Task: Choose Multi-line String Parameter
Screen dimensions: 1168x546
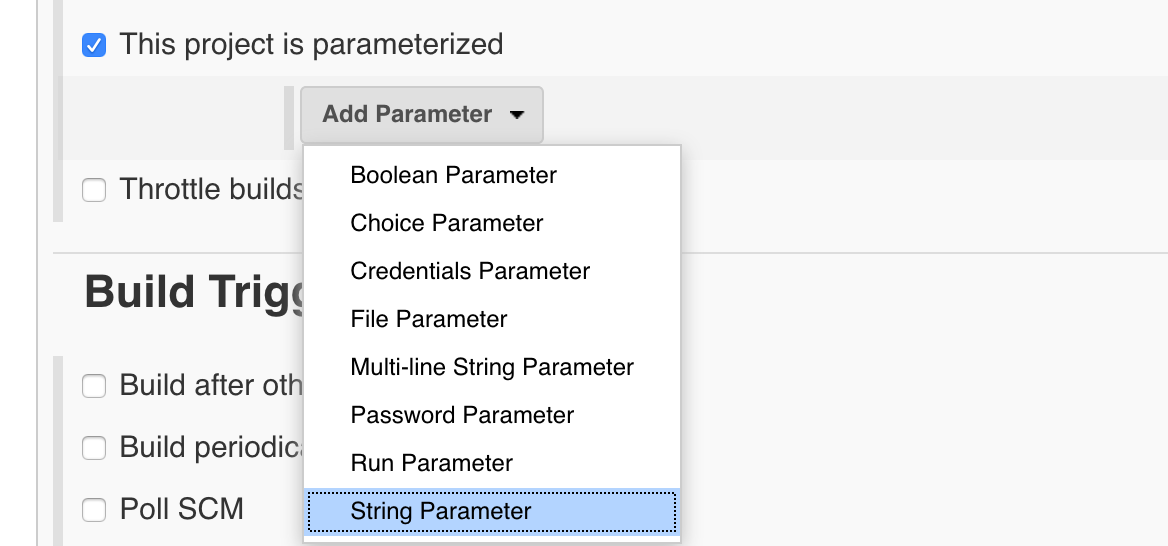Action: (491, 367)
